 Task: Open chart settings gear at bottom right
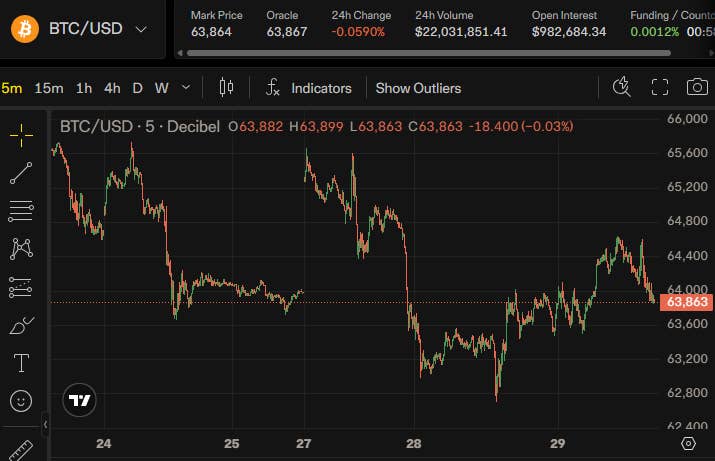point(688,443)
